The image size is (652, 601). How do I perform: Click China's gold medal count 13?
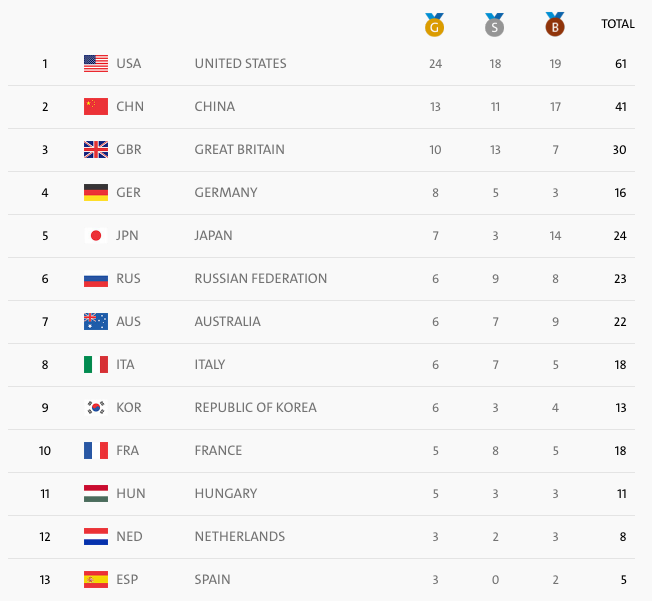coord(435,107)
